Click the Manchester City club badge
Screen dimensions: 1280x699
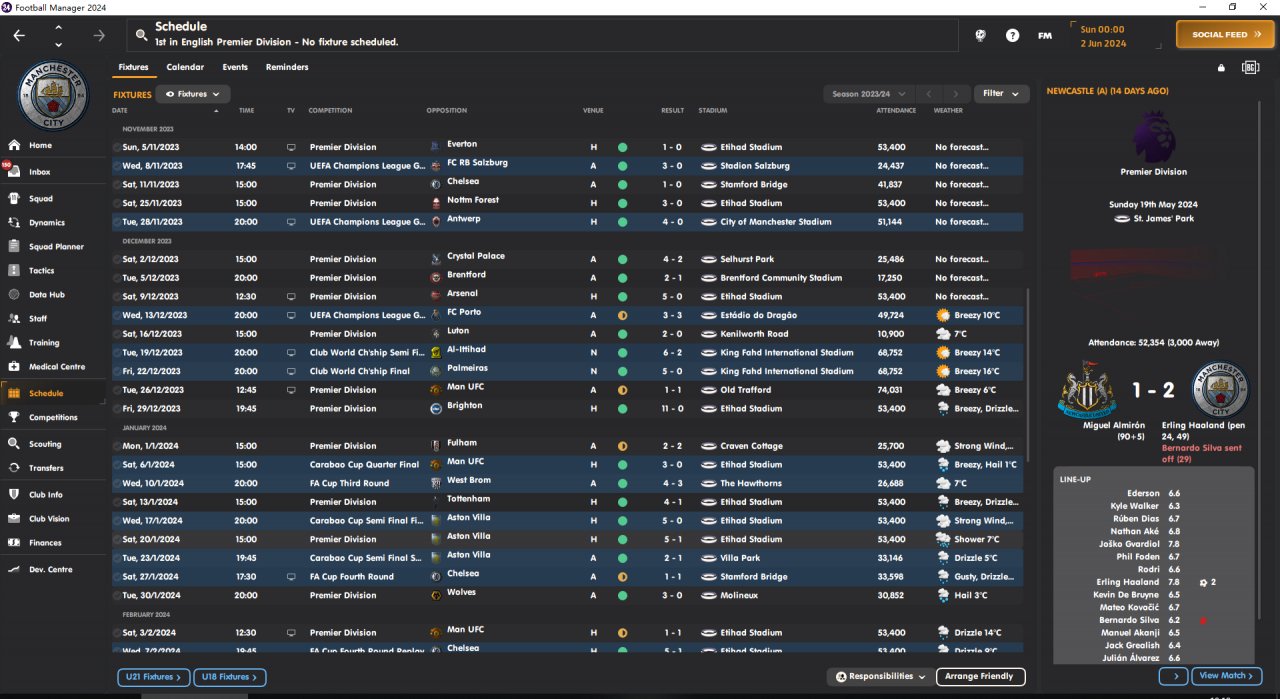[53, 95]
